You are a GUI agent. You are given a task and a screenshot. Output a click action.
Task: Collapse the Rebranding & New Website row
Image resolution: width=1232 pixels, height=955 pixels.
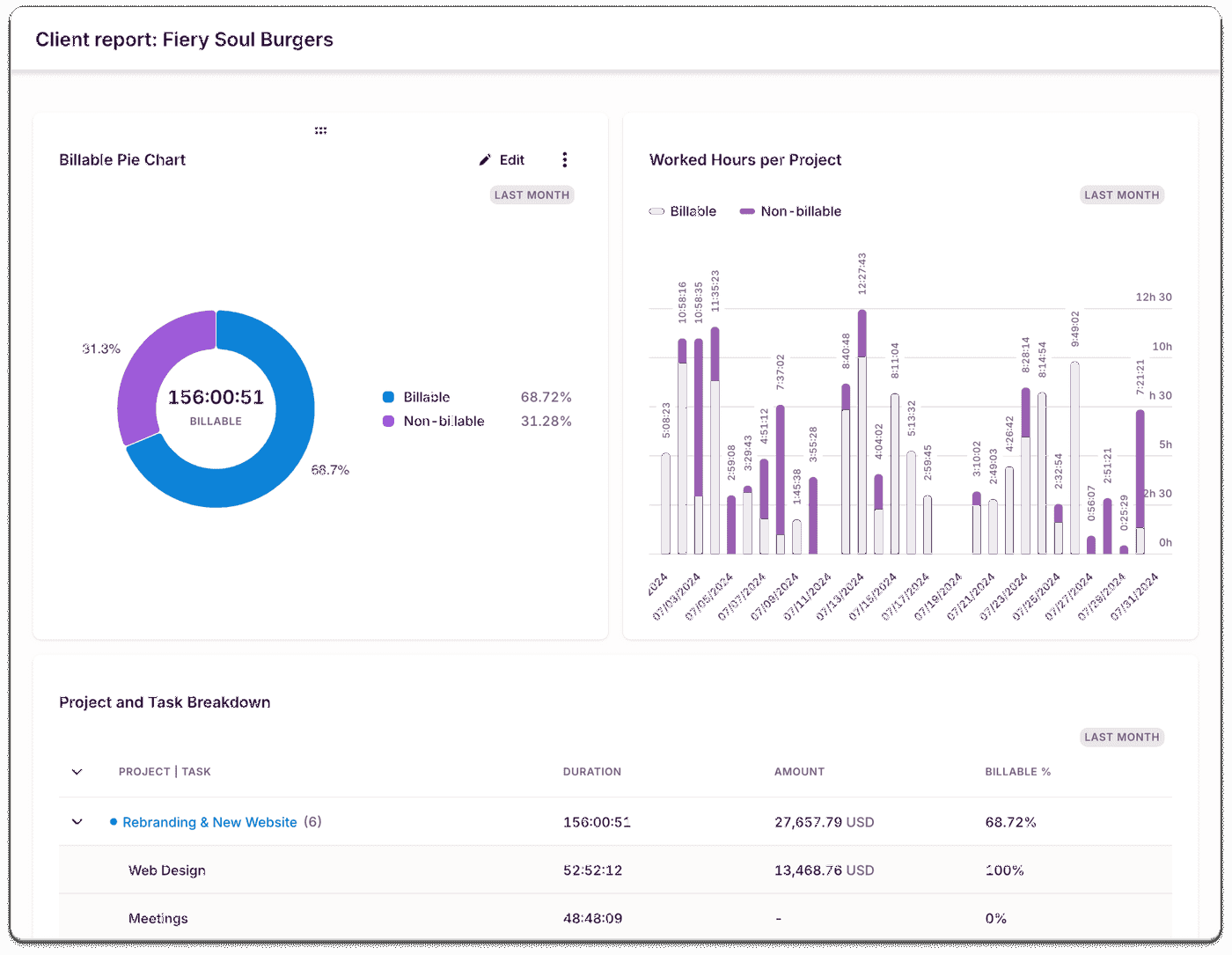(x=77, y=822)
